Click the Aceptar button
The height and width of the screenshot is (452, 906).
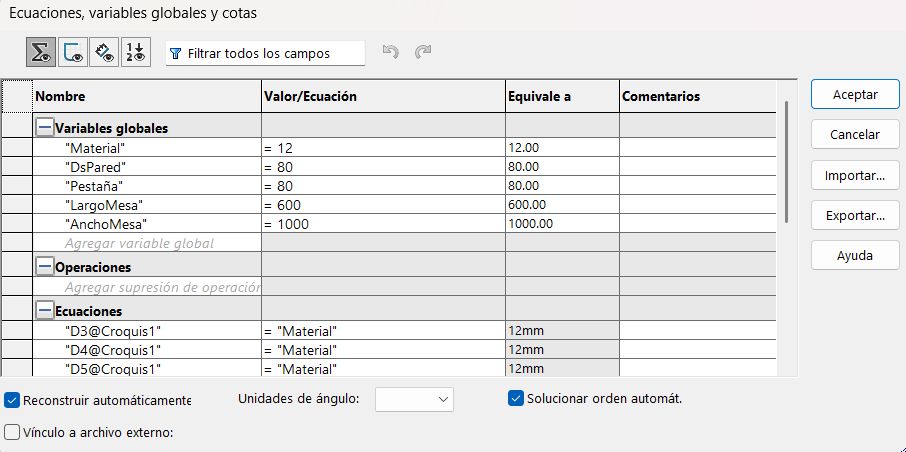(x=855, y=94)
